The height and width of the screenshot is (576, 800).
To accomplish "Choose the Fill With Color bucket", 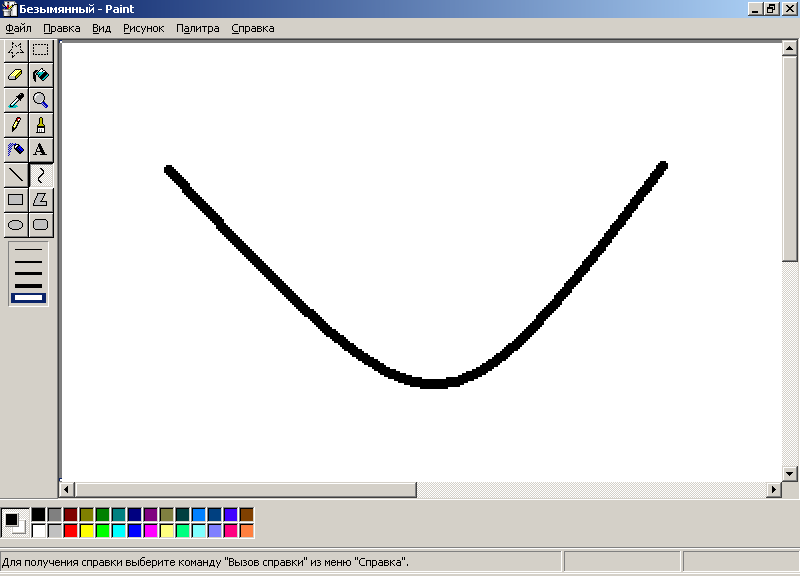I will coord(41,75).
